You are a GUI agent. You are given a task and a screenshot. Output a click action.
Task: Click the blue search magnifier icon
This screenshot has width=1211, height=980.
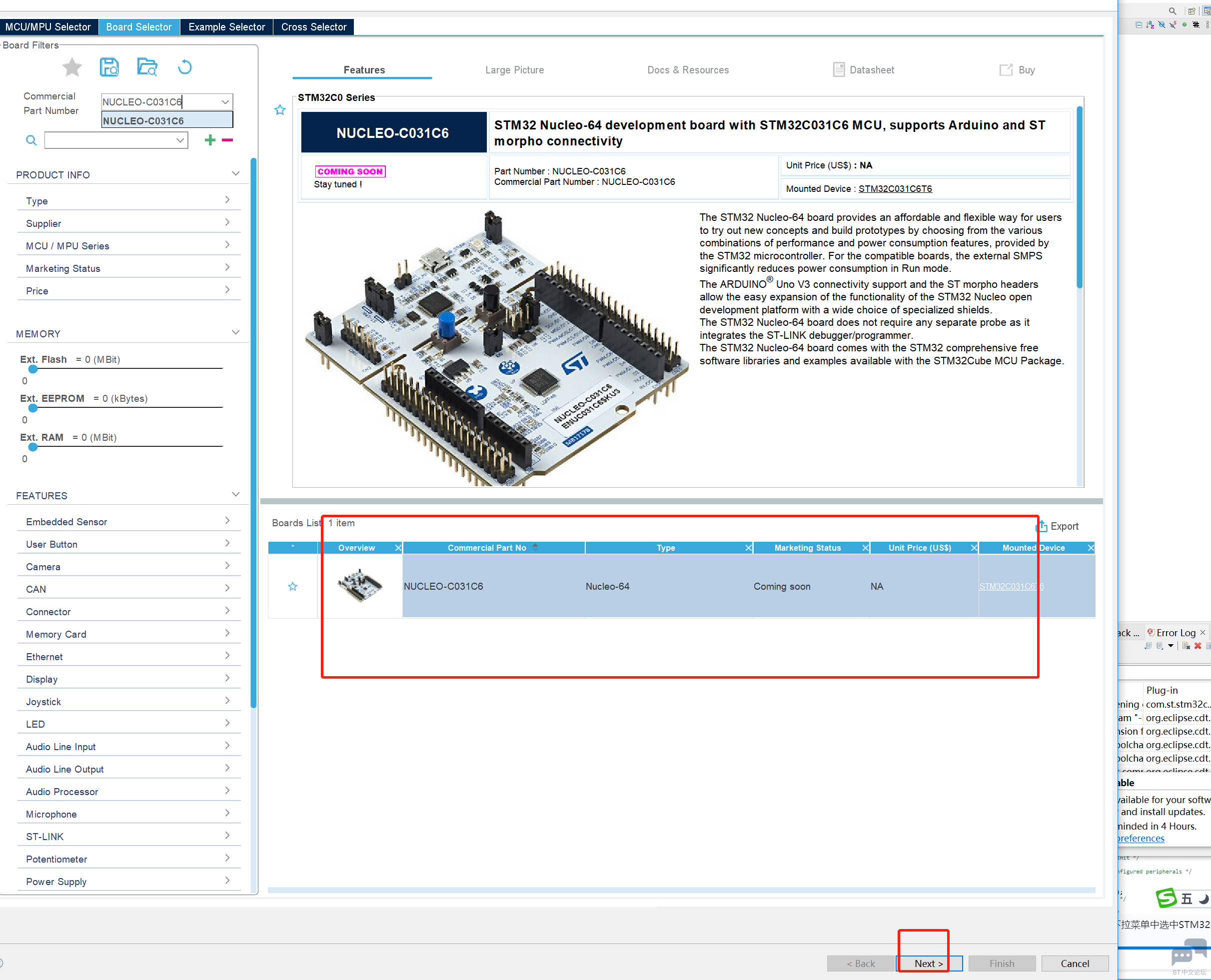pos(31,140)
